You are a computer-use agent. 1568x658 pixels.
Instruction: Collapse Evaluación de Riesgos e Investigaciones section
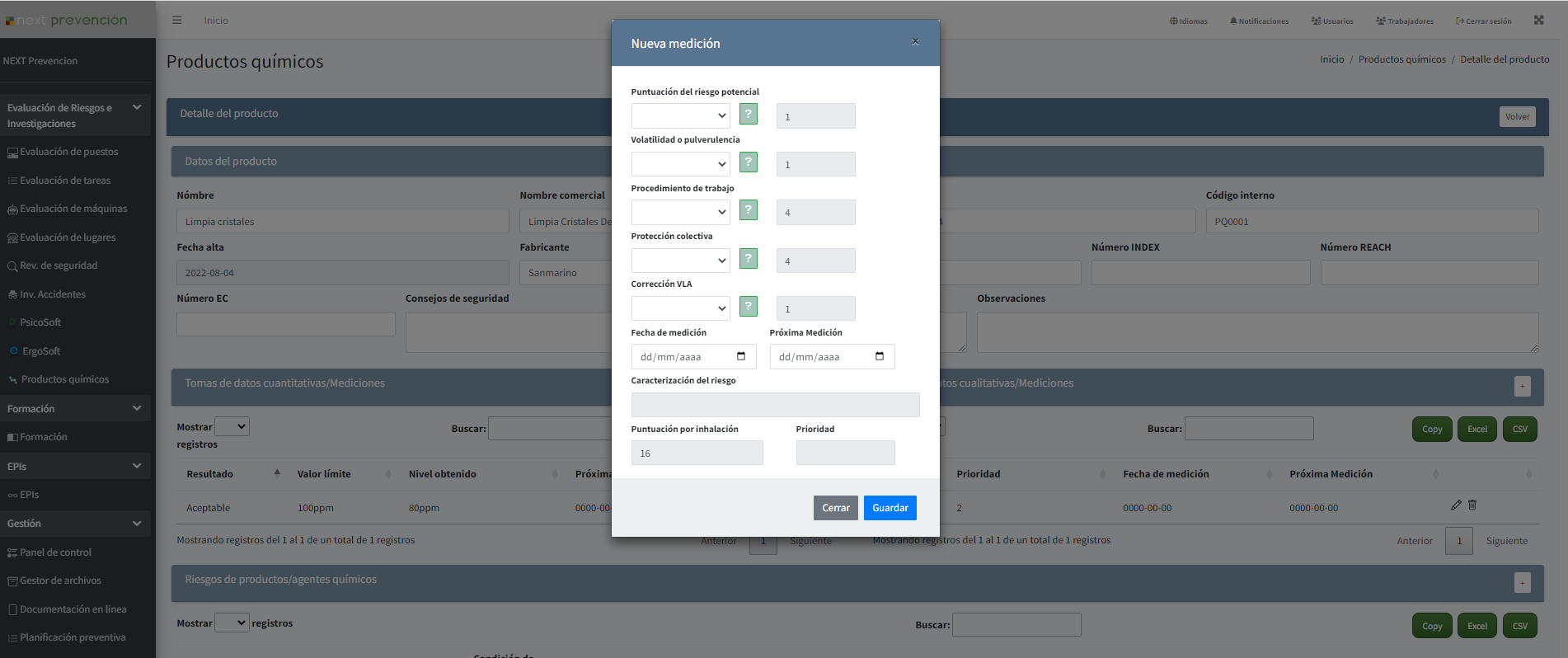(76, 115)
